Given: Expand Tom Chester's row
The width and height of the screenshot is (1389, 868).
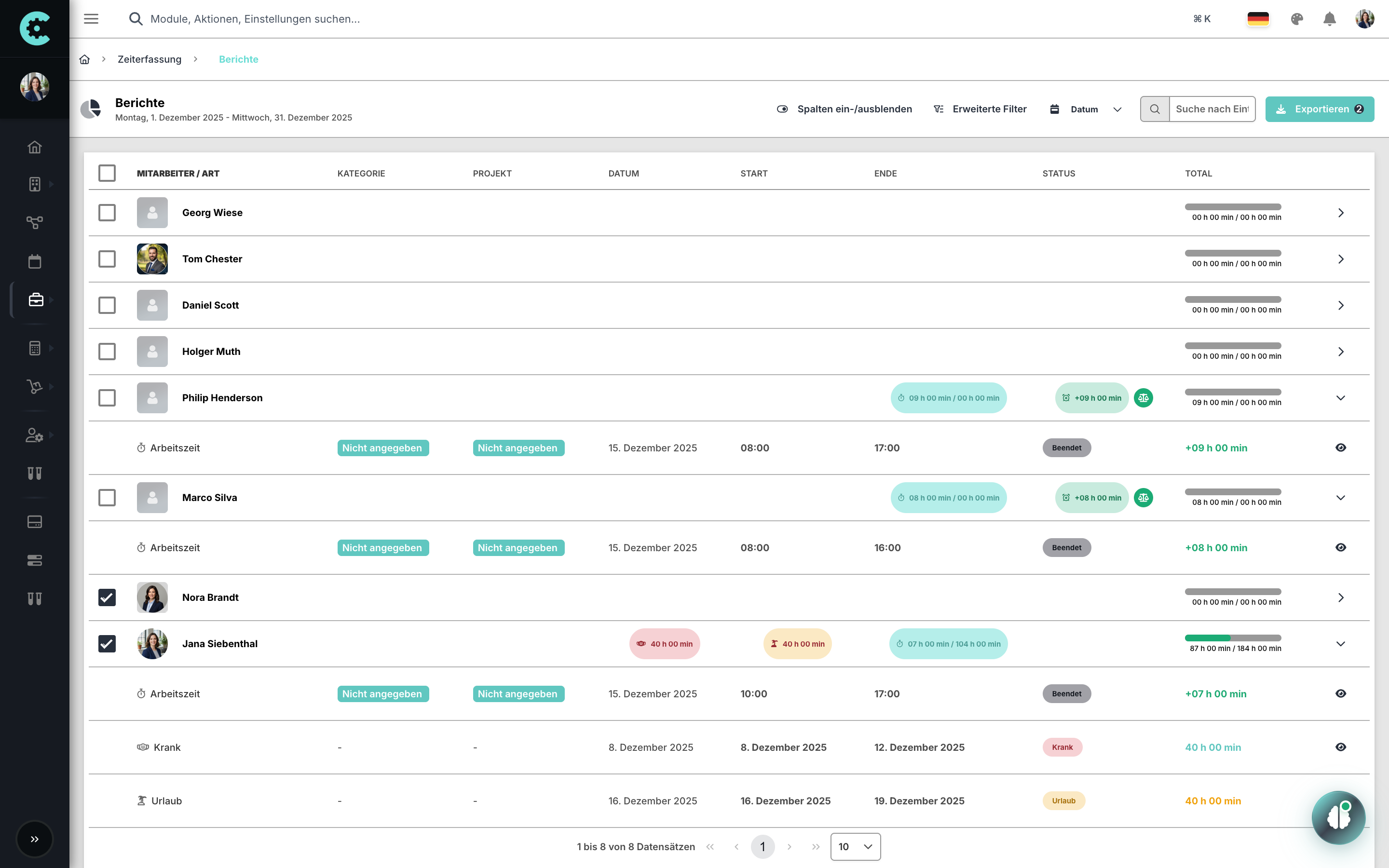Looking at the screenshot, I should [1340, 259].
